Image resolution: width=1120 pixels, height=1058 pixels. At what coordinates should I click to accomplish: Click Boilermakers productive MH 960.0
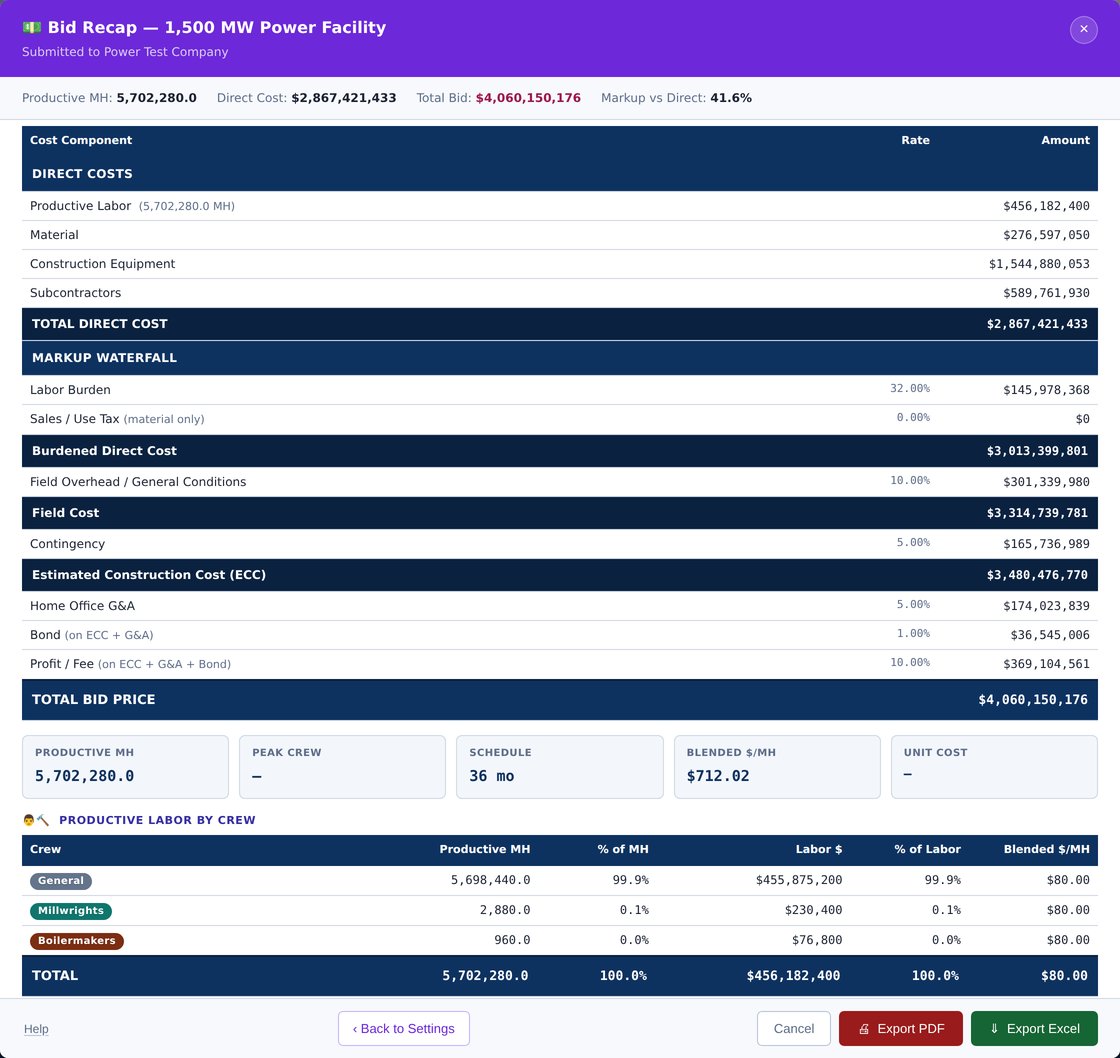click(511, 940)
